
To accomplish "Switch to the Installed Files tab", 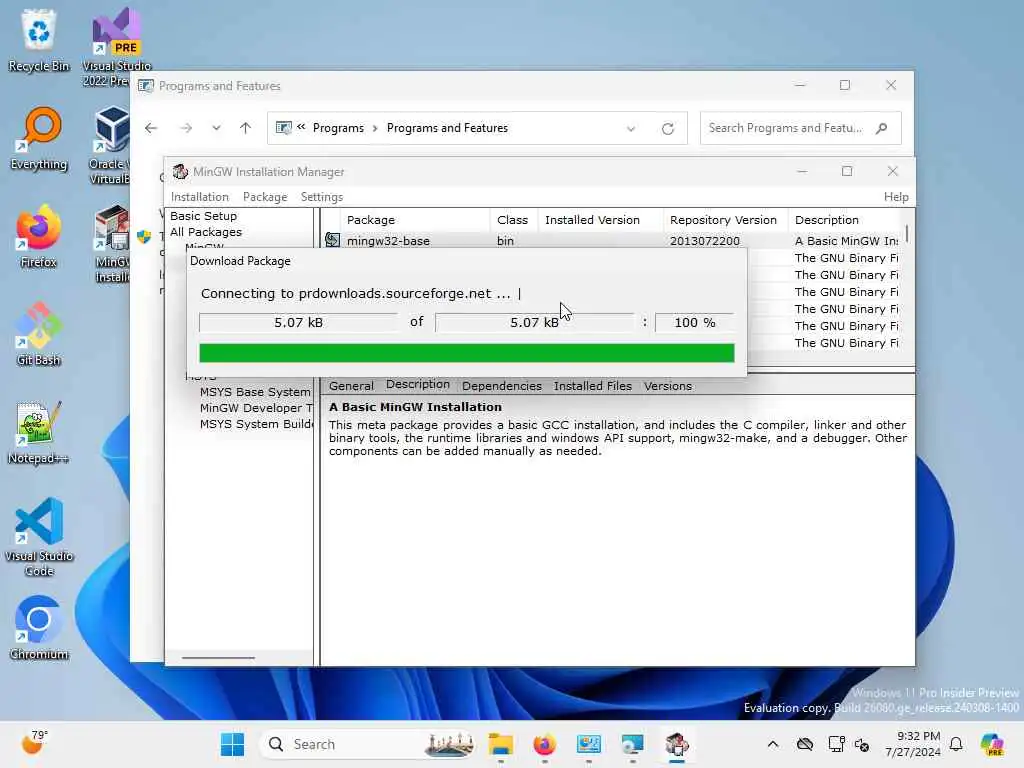I will pyautogui.click(x=593, y=386).
